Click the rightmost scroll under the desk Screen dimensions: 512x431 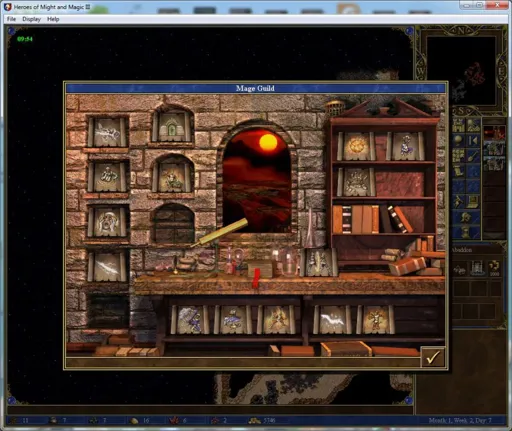point(376,320)
